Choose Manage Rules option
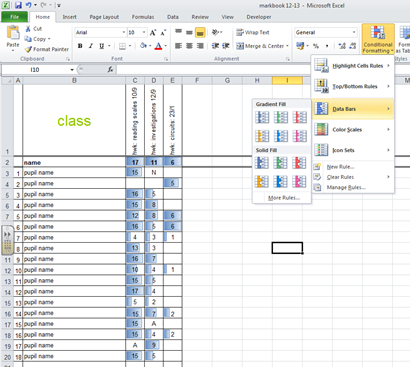 point(346,187)
